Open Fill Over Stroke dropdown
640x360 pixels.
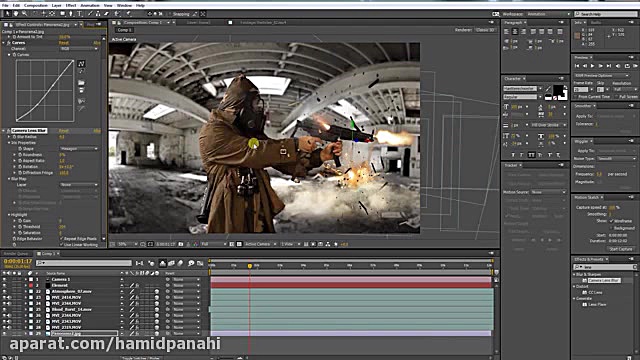click(x=548, y=125)
